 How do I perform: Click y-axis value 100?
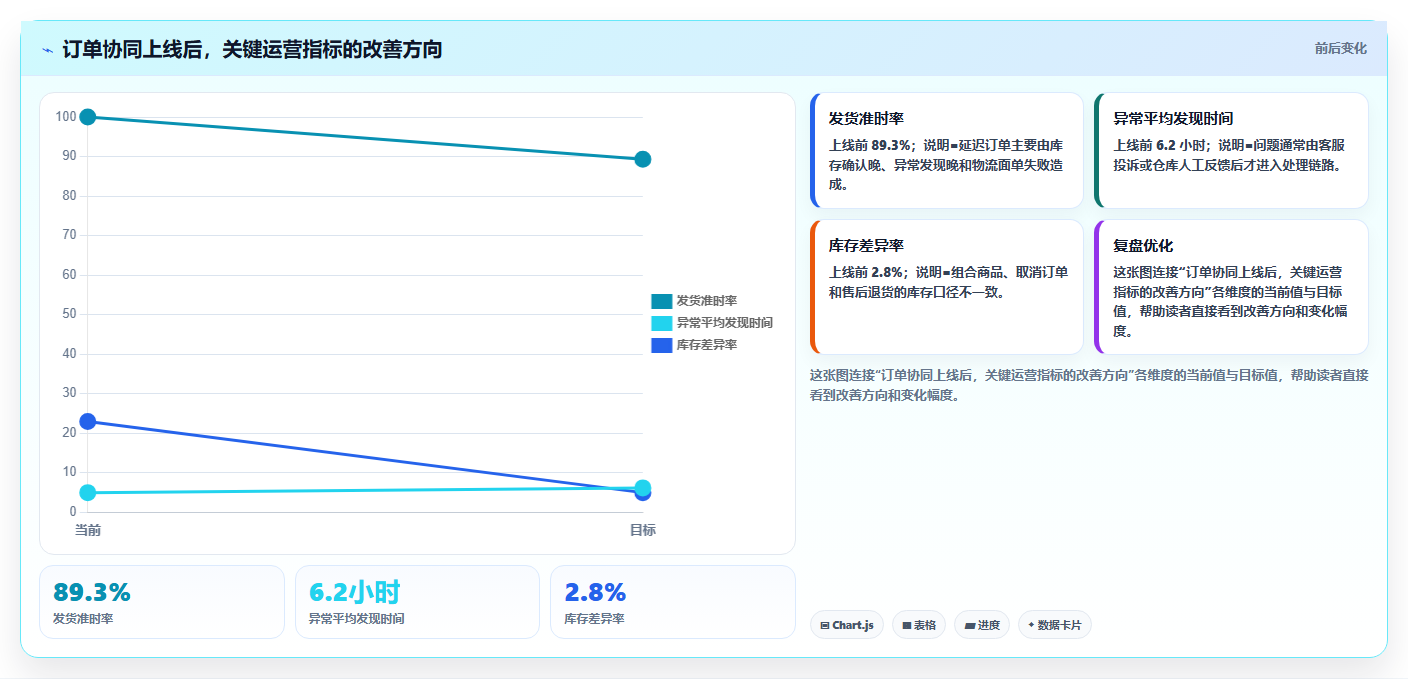[66, 117]
